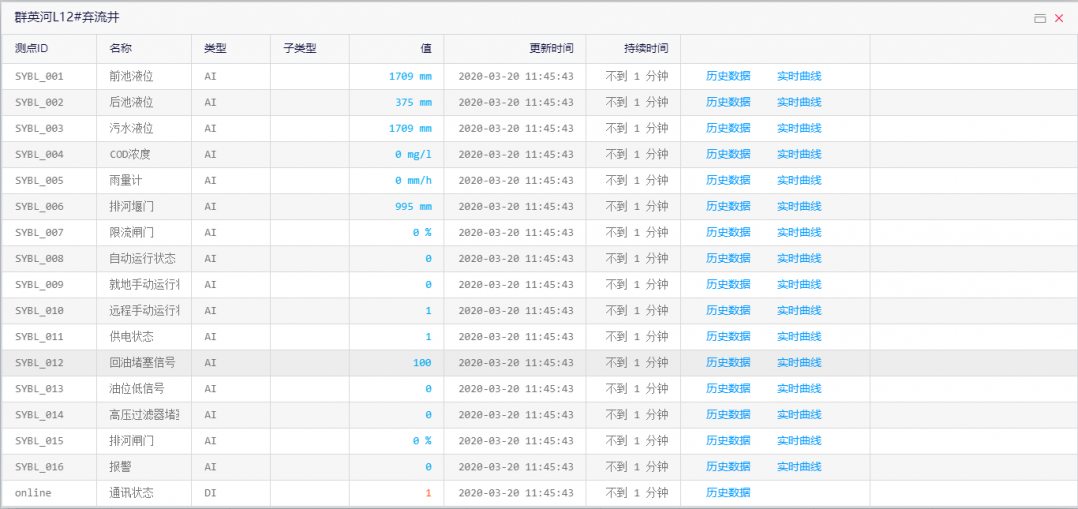
Task: Open 历史数据 for SYBL_005 雨量计
Action: [728, 181]
